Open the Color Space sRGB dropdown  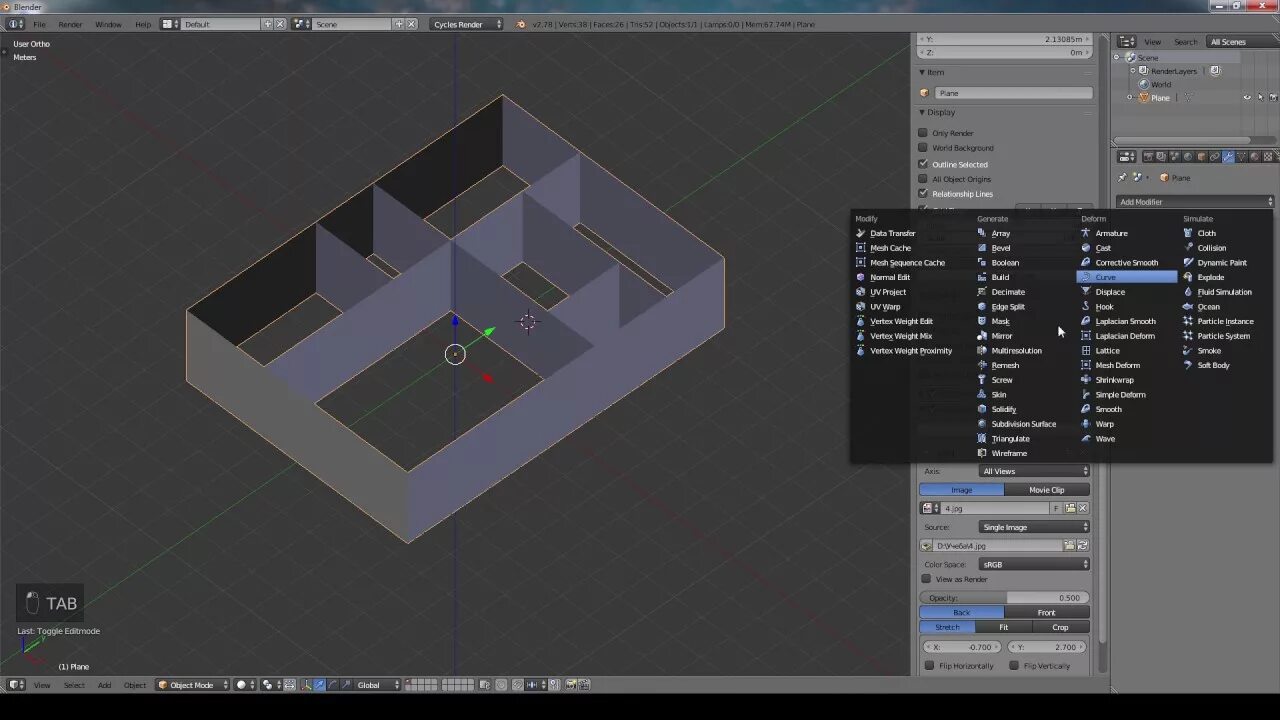click(x=1034, y=564)
